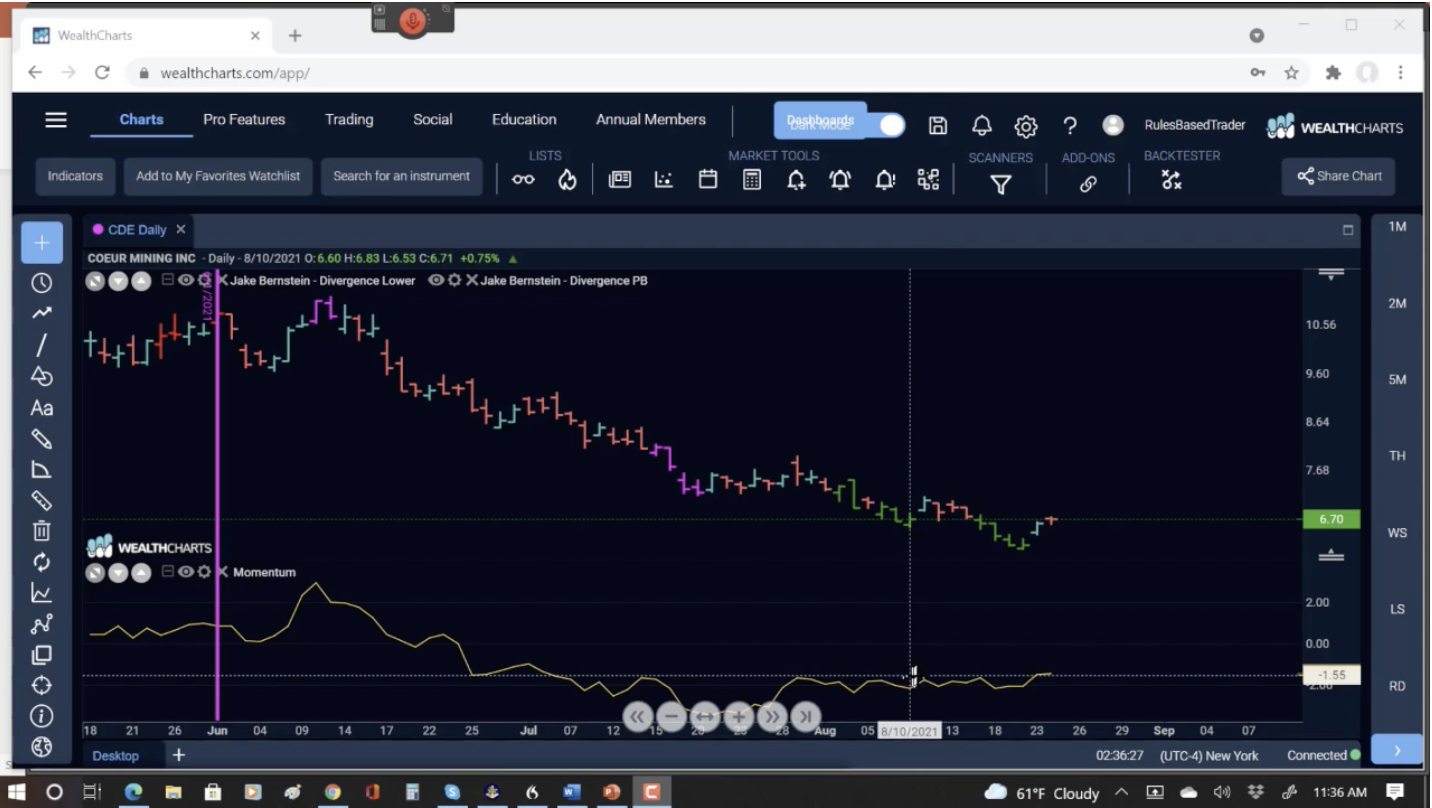
Task: Click the refresh sync icon in left toolbar
Action: (x=42, y=562)
